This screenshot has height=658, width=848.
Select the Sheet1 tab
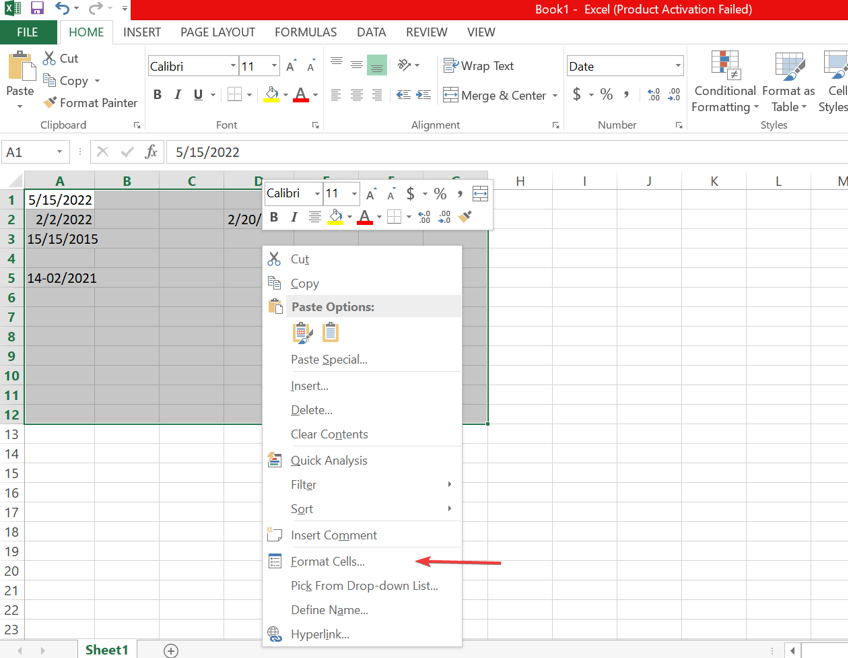(107, 650)
